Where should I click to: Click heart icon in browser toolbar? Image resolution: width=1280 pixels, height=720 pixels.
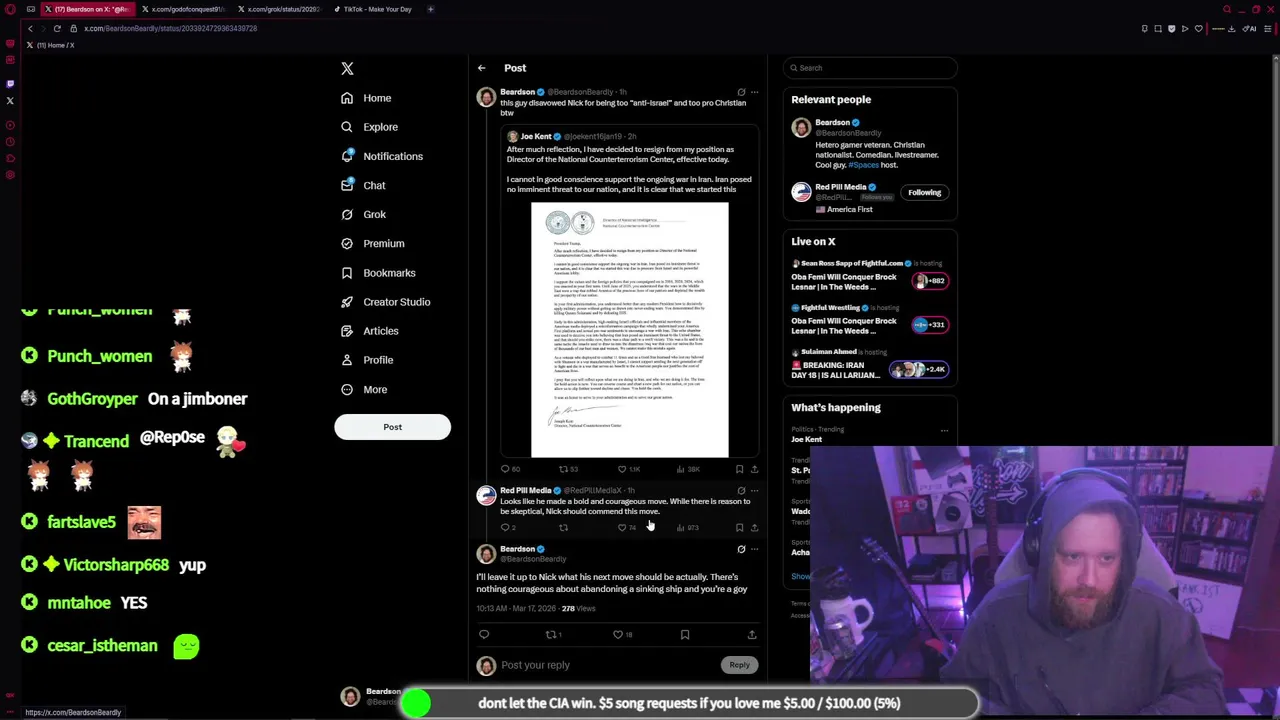click(x=1198, y=28)
